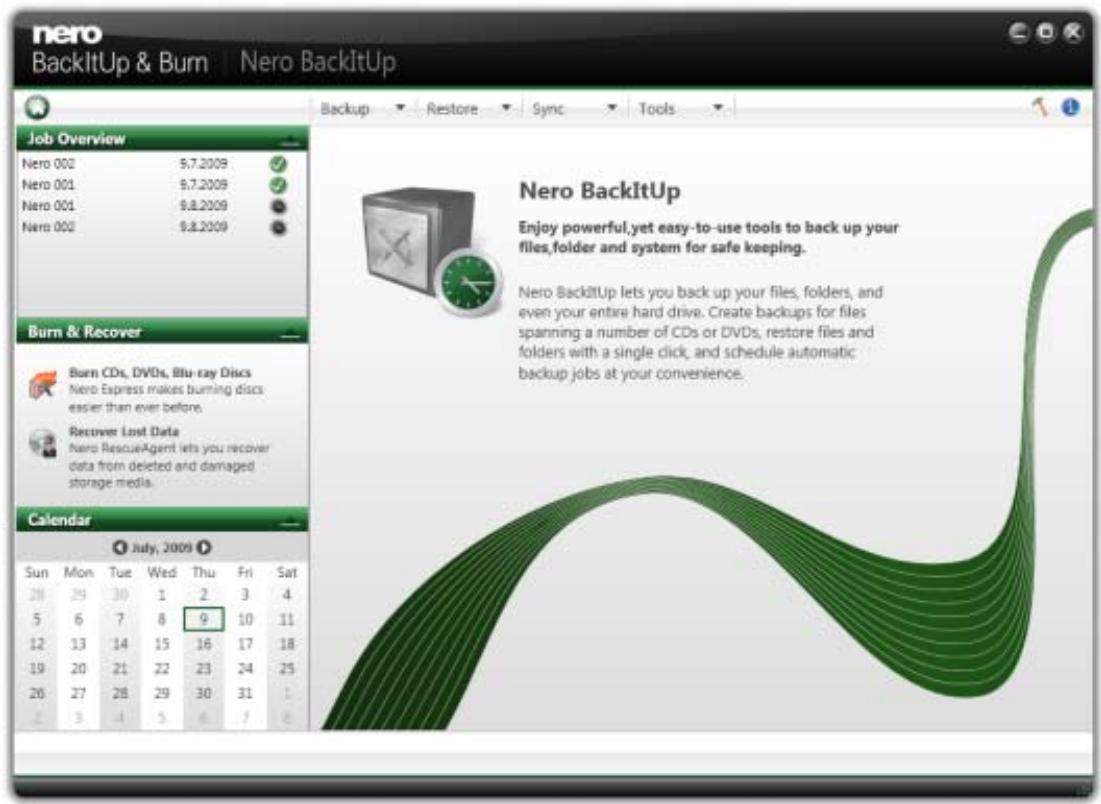
Task: Click pending status icon for Nero 001 9.8.2009
Action: (279, 206)
